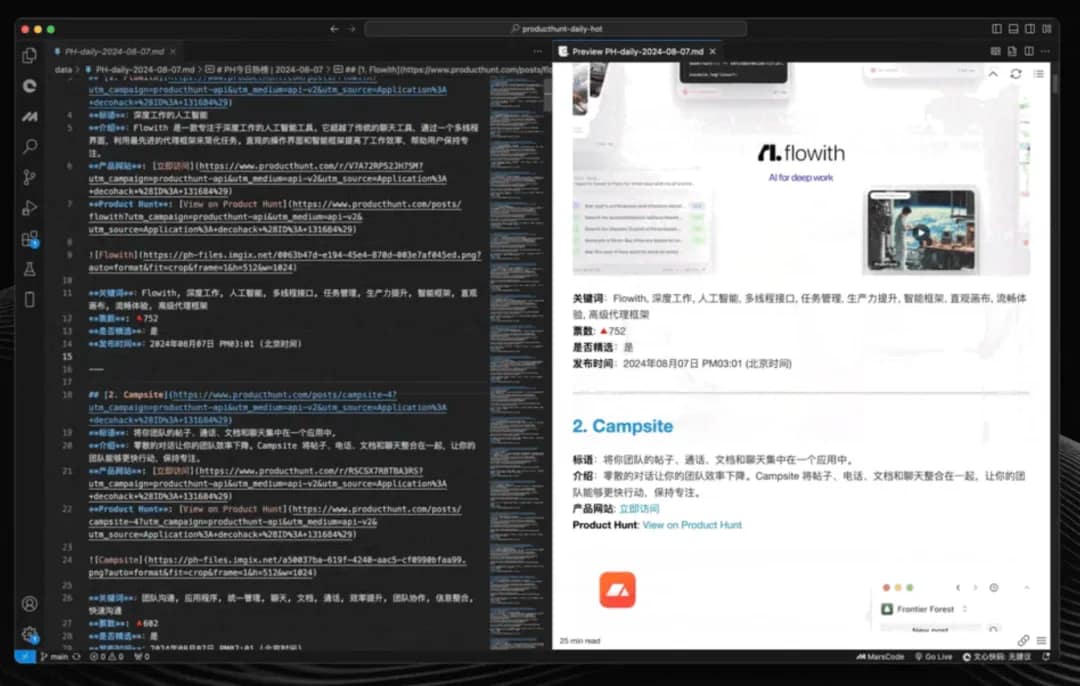Screen dimensions: 1080x686
Task: Open the Explorer view in activity bar
Action: (x=30, y=55)
